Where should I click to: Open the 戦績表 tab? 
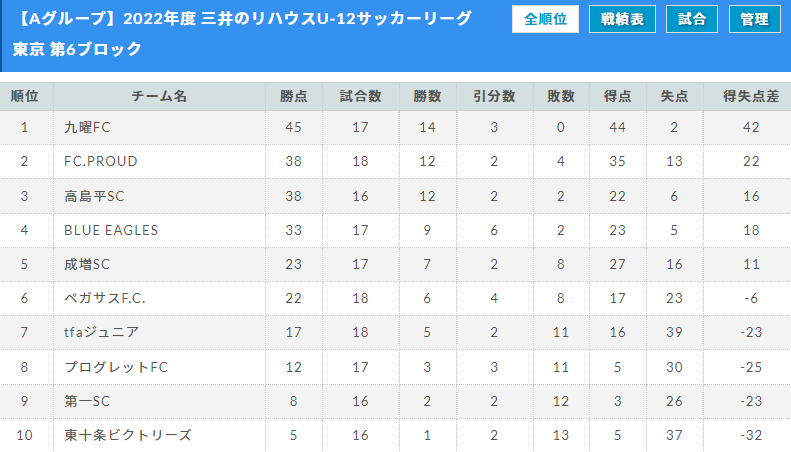click(x=622, y=19)
